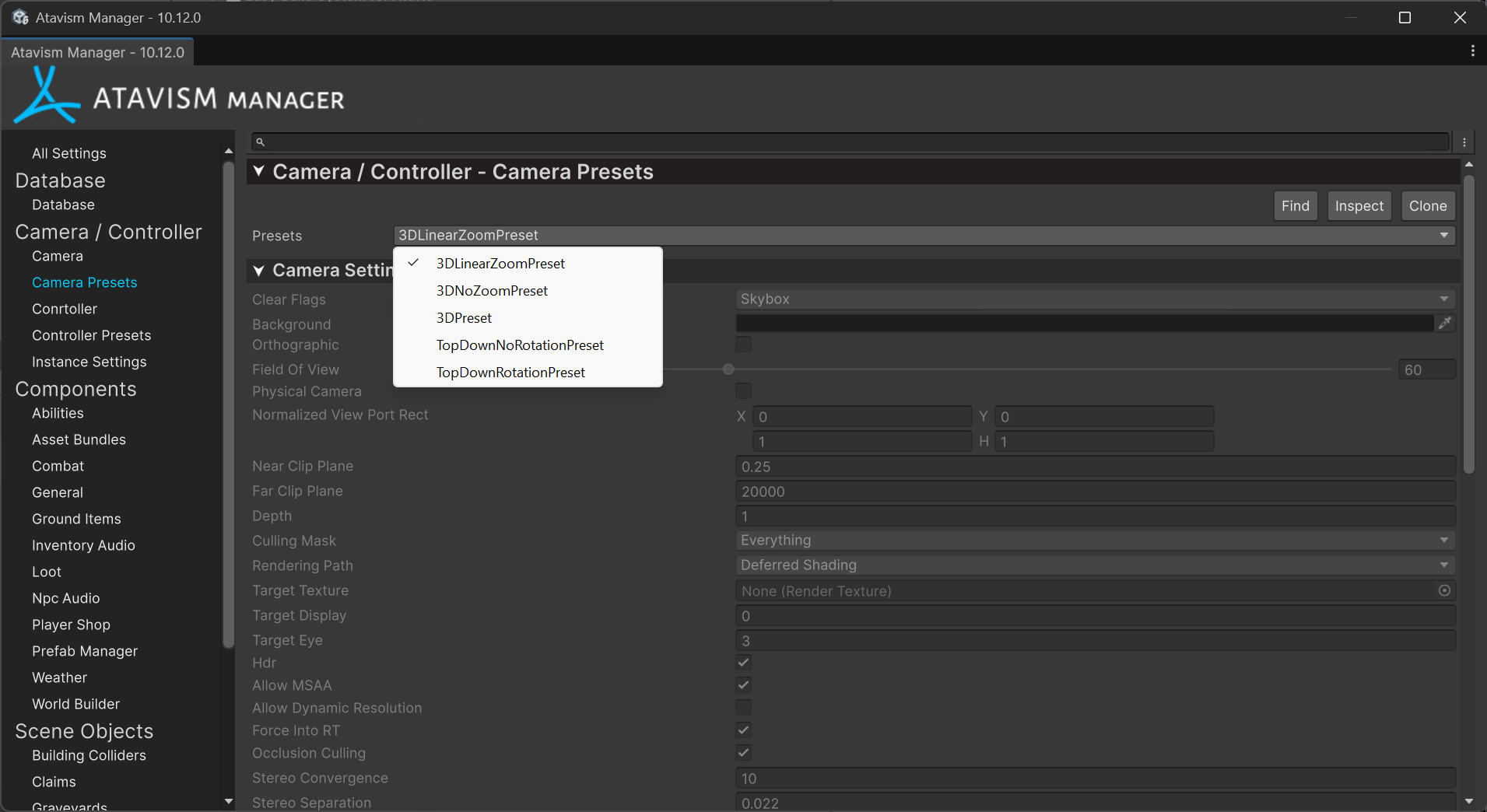The image size is (1487, 812).
Task: Click the Target Display input field
Action: tap(1095, 616)
